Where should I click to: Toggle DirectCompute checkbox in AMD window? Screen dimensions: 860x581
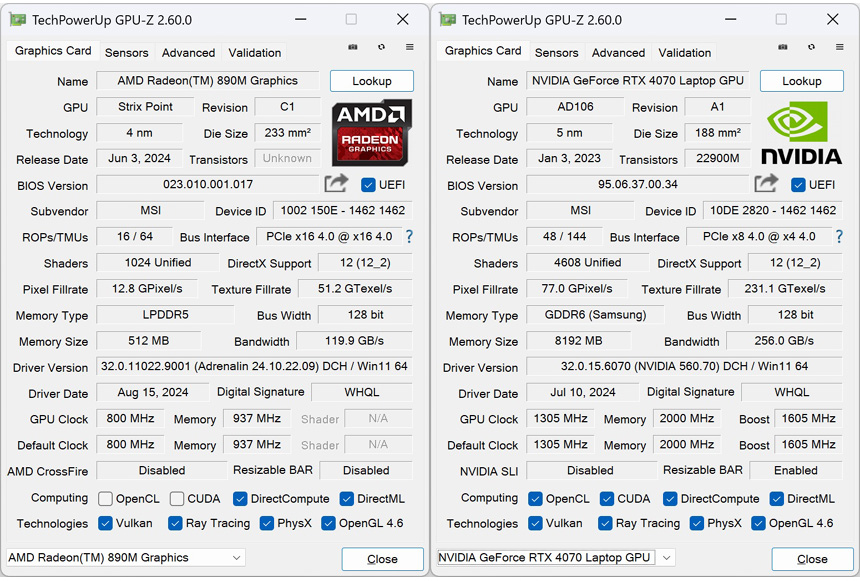(240, 499)
